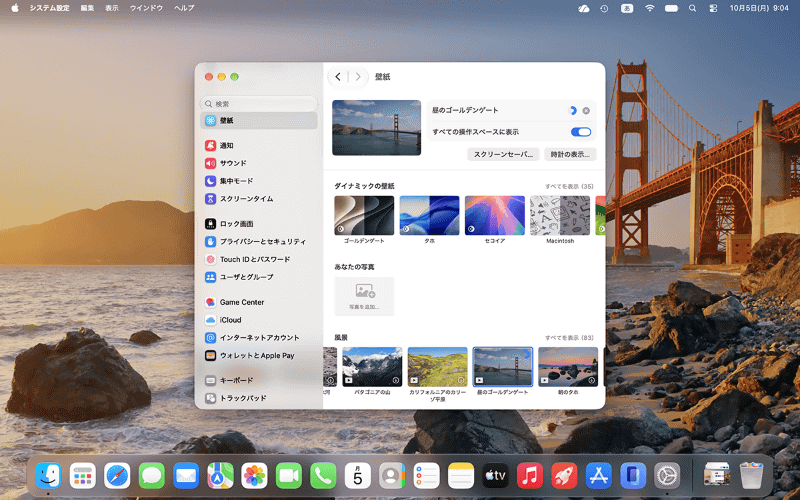Click すべてを表示 (35) for dynamic wallpapers

coord(569,186)
